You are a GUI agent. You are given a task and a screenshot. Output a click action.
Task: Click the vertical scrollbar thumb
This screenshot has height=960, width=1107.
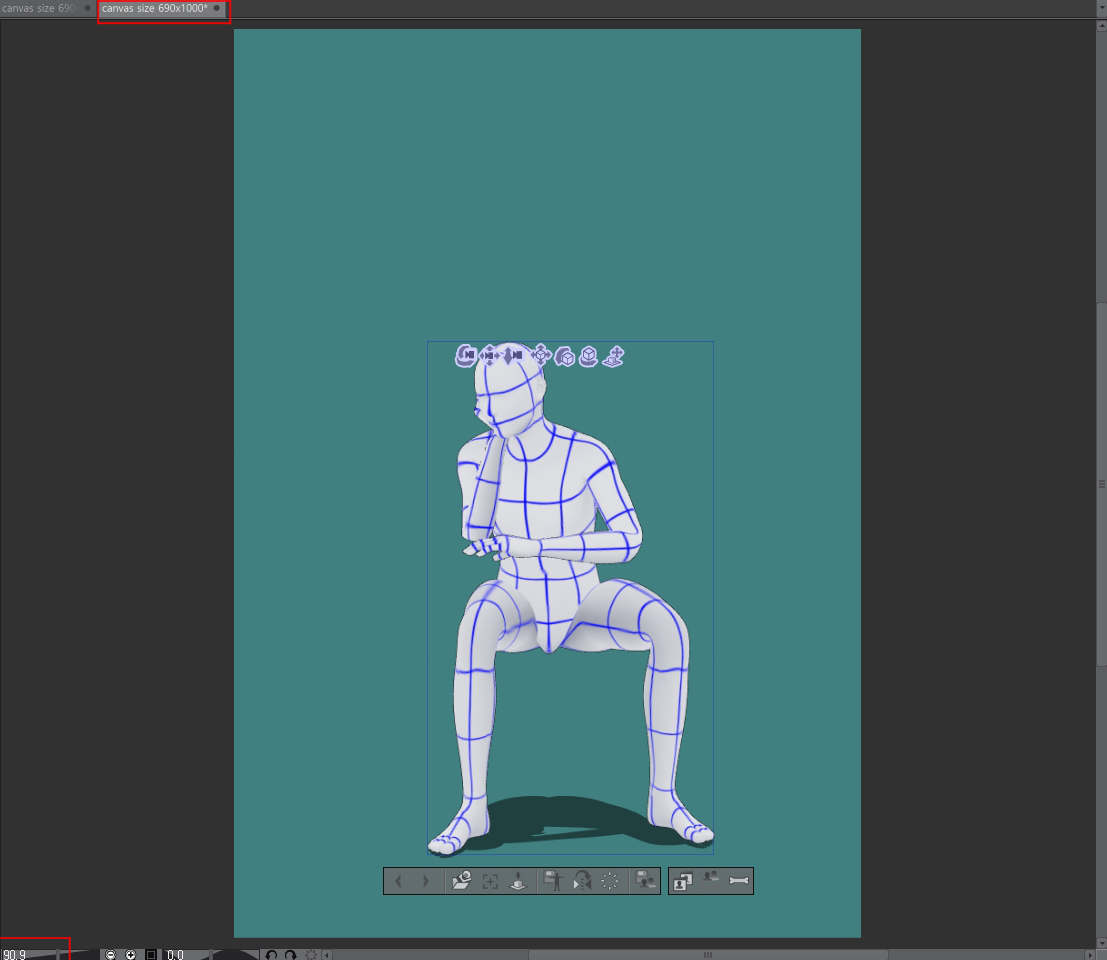click(x=1101, y=484)
